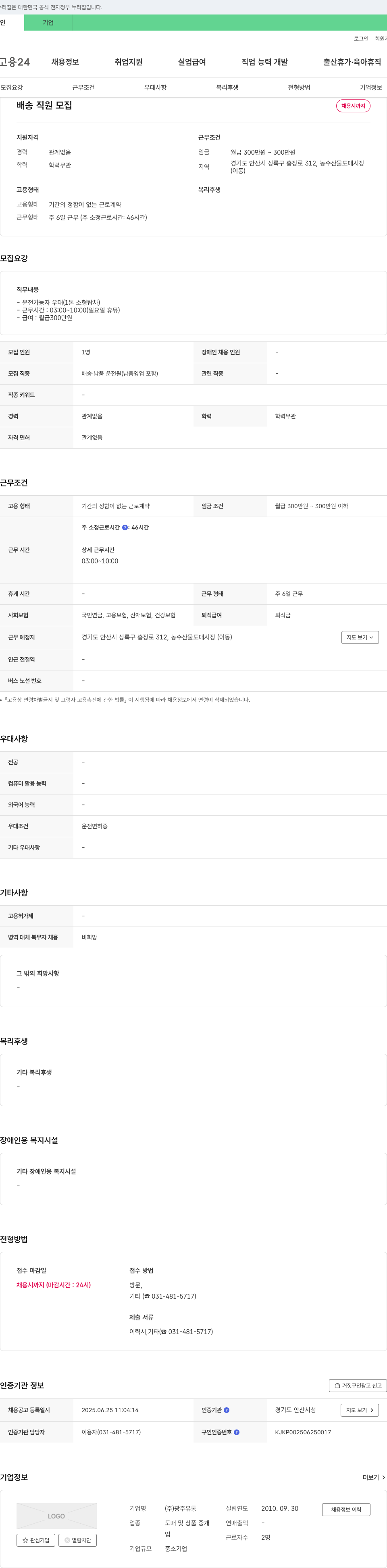
Task: Click the help icon next to 인증기관
Action: pyautogui.click(x=227, y=1410)
